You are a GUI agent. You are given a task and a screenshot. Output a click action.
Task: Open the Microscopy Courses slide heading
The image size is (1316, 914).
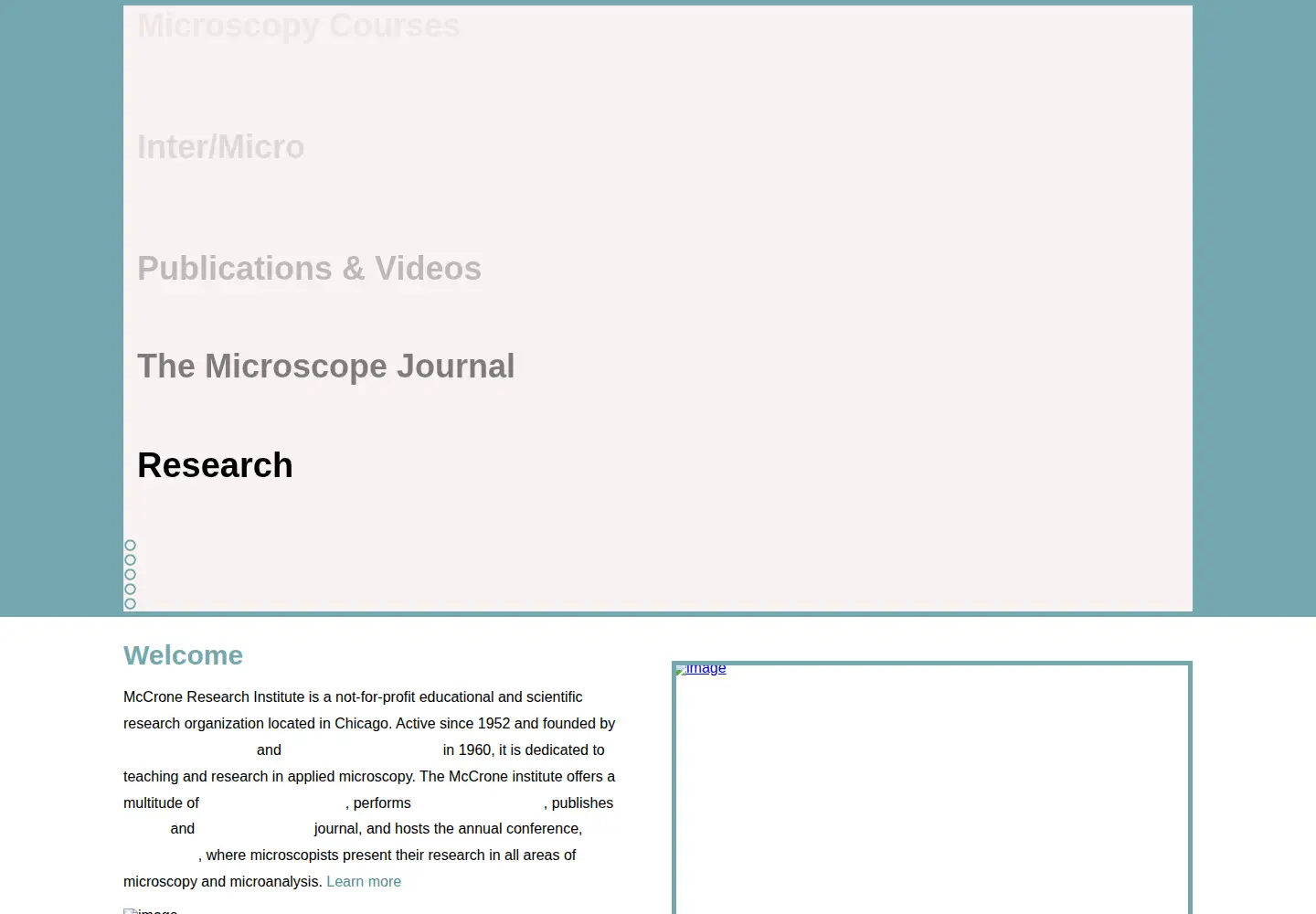[x=299, y=26]
